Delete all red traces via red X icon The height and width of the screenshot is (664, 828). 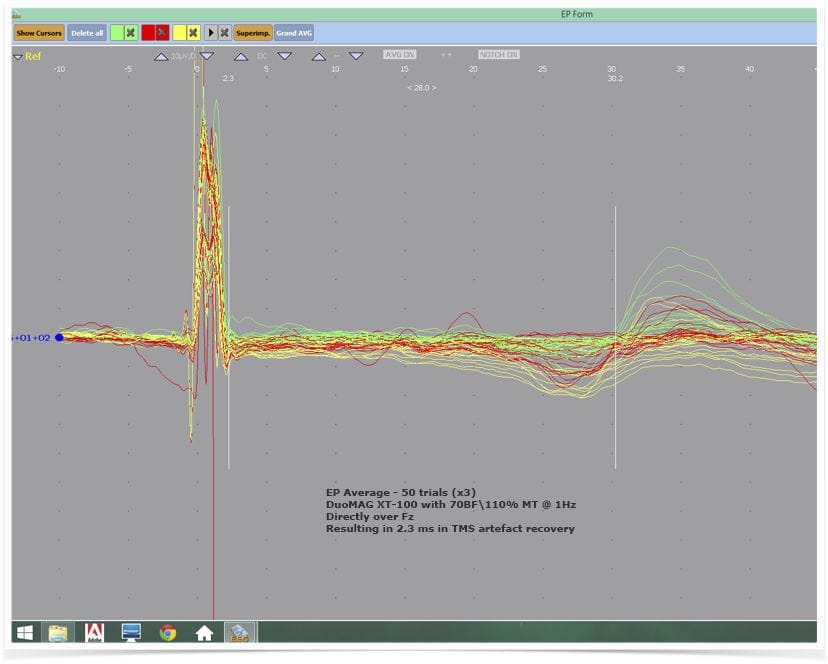click(x=162, y=33)
